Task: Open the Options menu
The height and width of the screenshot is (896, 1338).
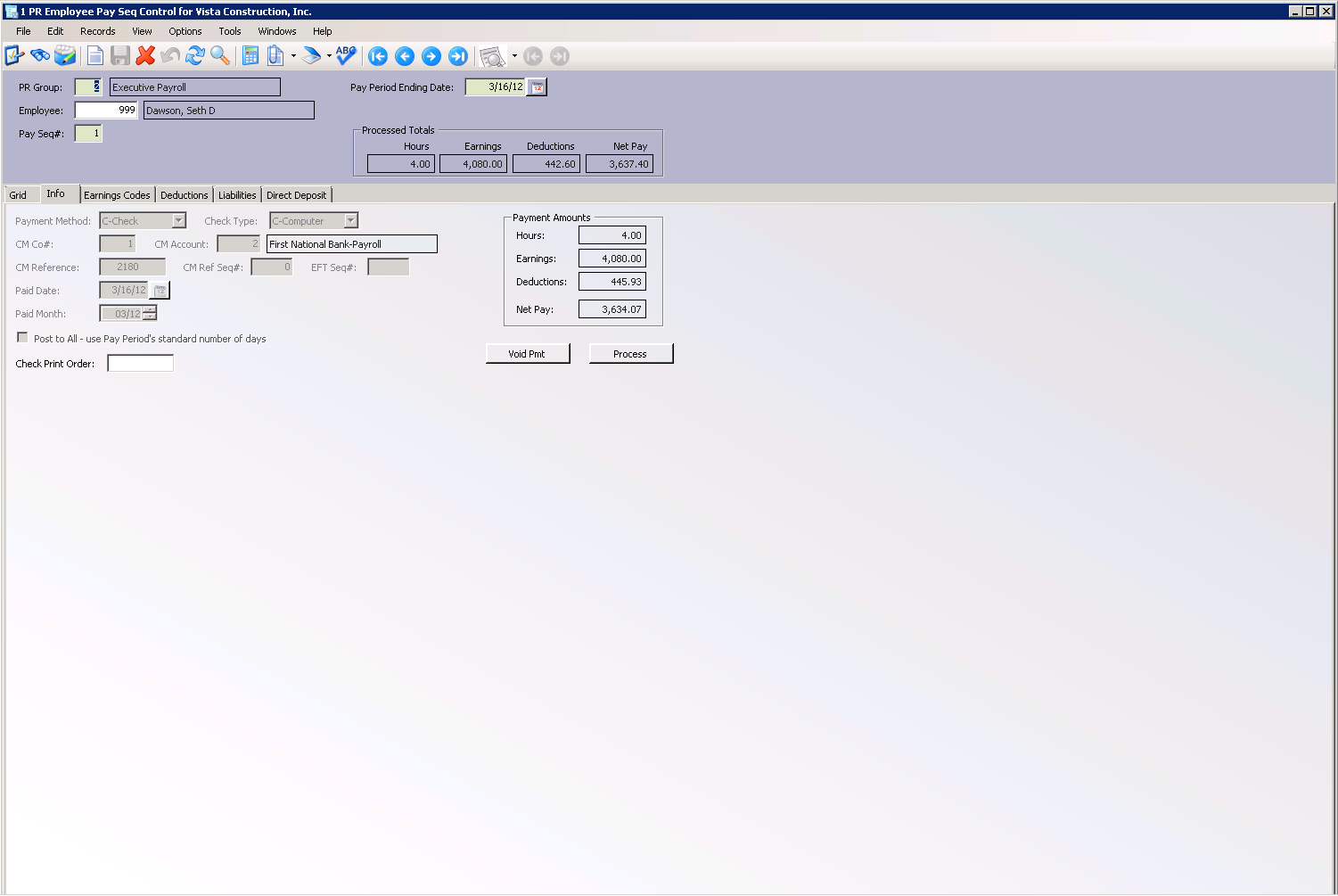Action: (x=185, y=31)
